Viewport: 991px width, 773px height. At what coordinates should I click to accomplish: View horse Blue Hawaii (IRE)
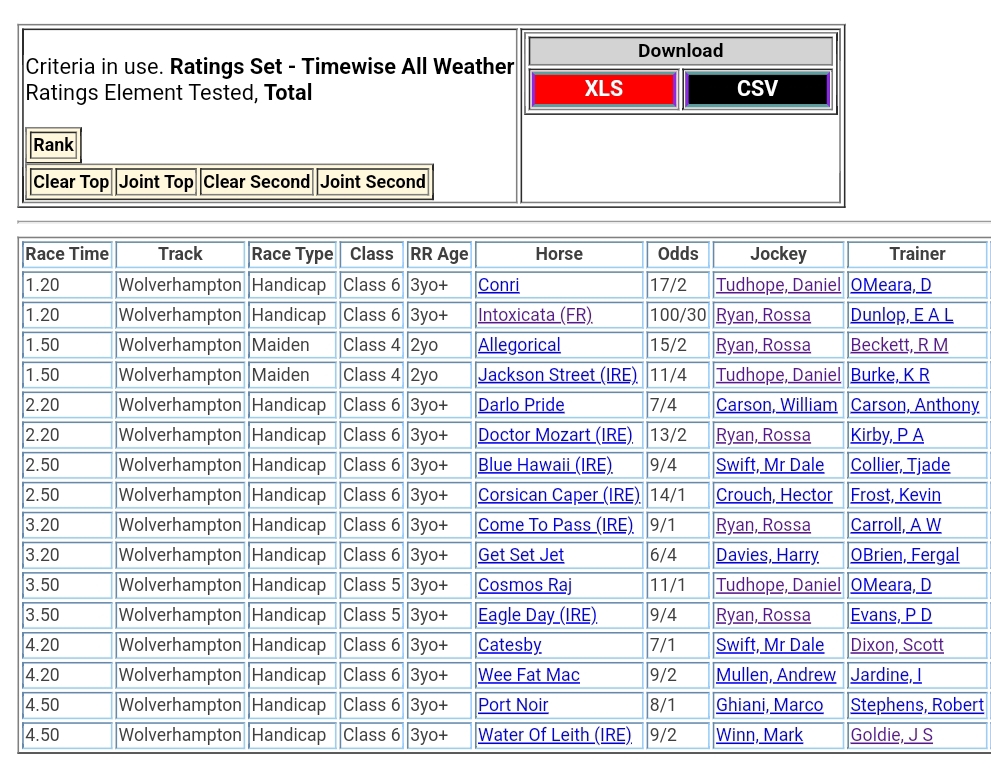click(545, 465)
